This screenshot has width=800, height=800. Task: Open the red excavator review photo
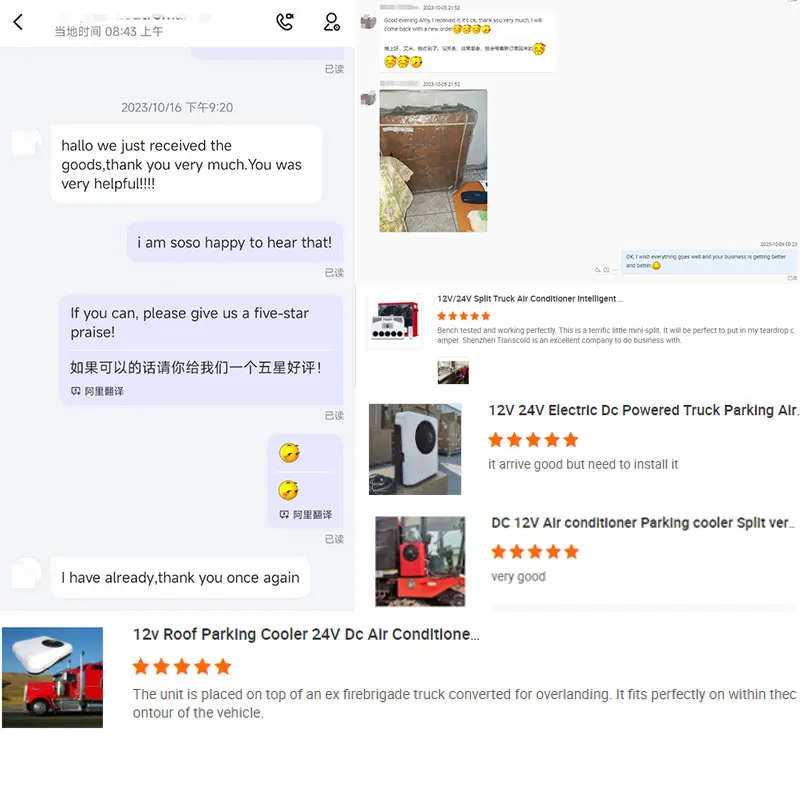(420, 561)
